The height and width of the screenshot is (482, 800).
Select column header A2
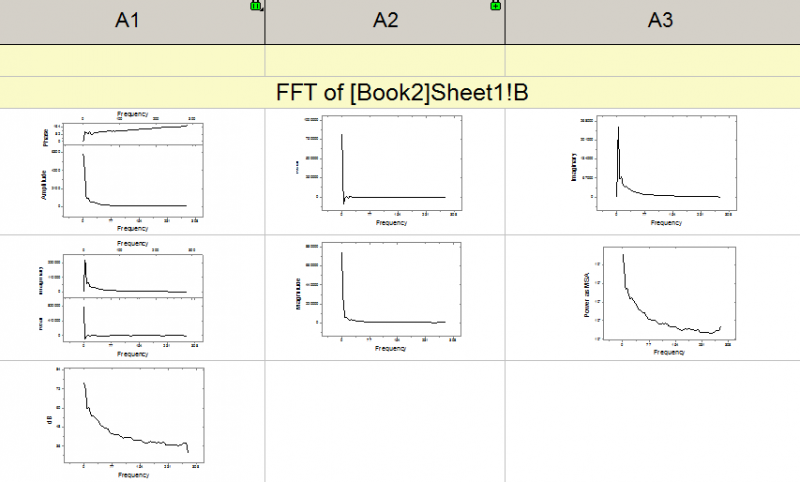(385, 21)
